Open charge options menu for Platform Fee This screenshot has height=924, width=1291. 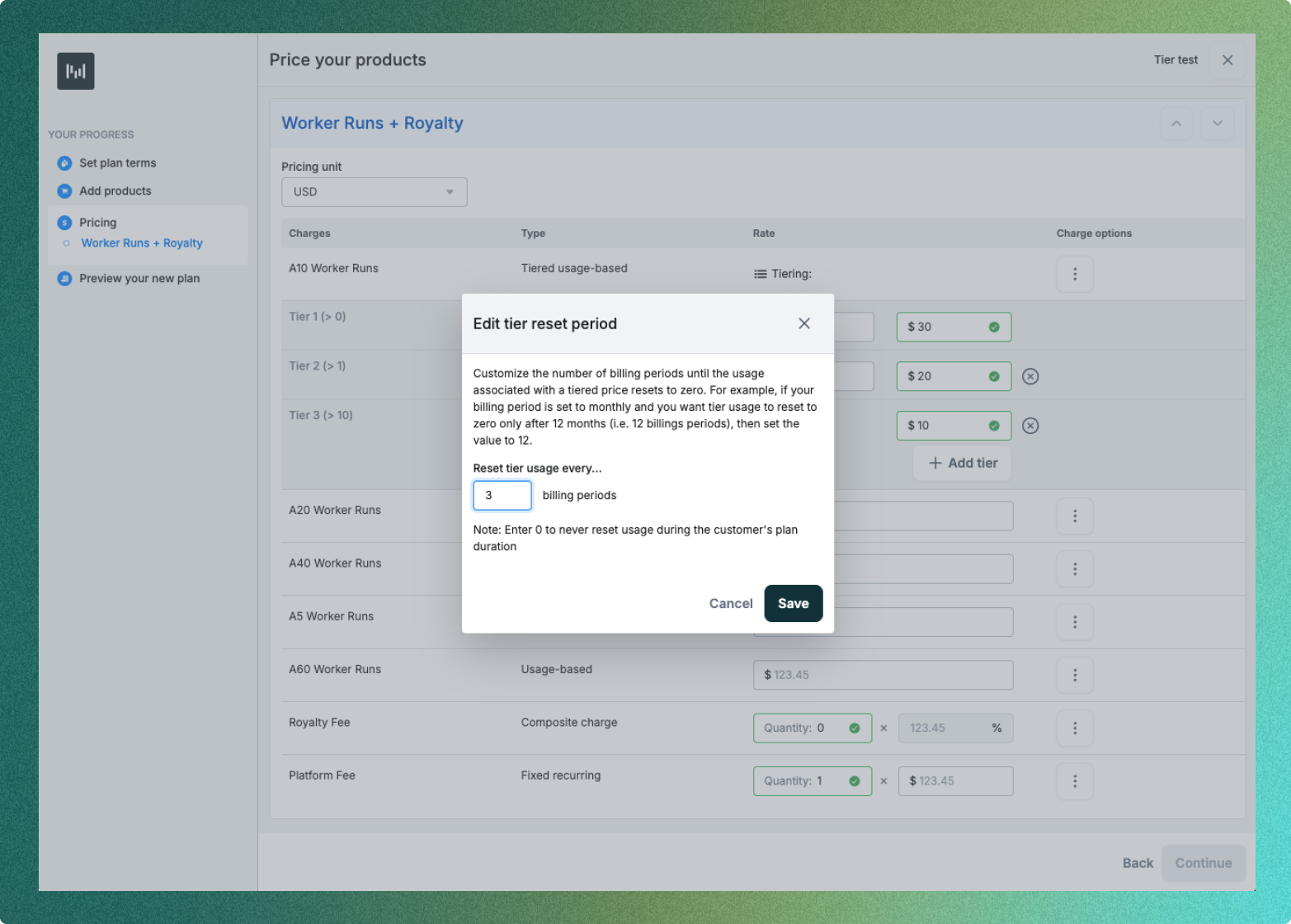pos(1075,781)
